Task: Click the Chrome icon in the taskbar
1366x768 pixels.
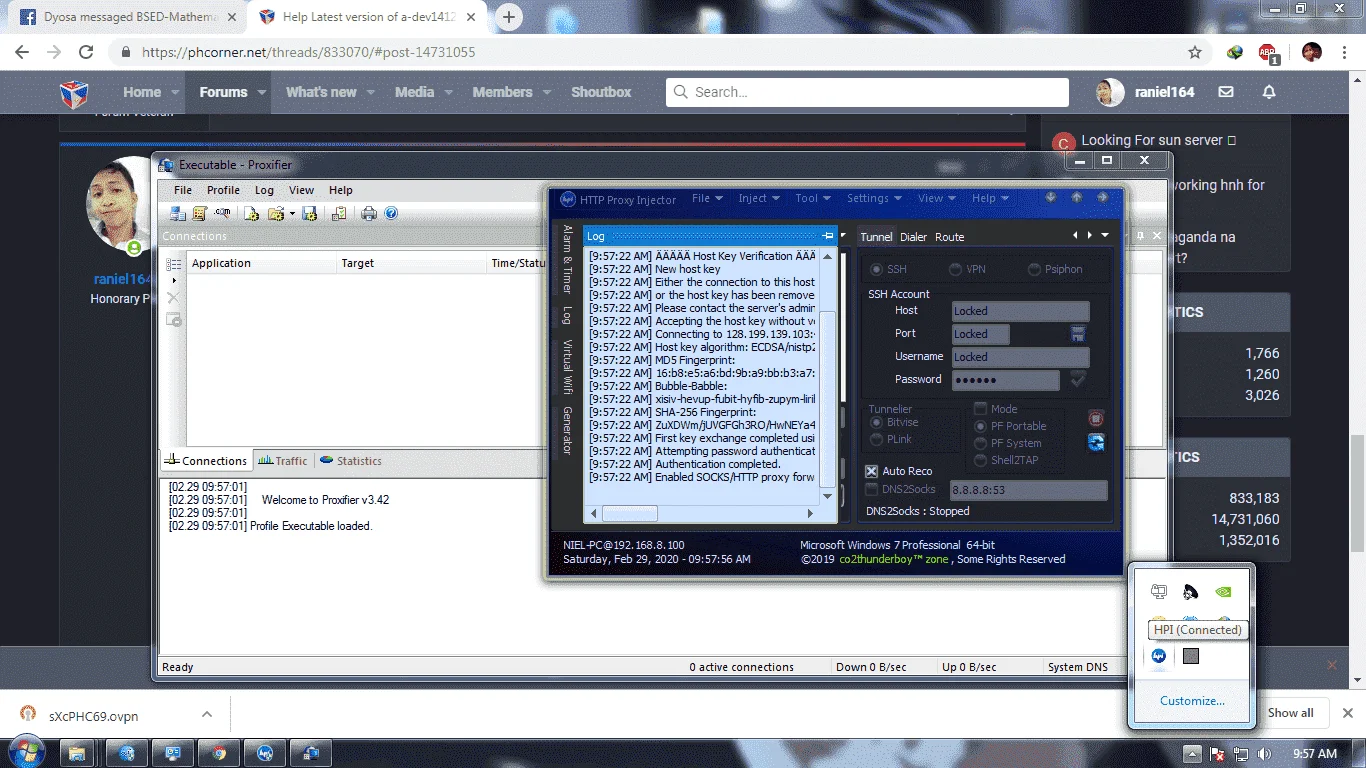Action: (218, 753)
